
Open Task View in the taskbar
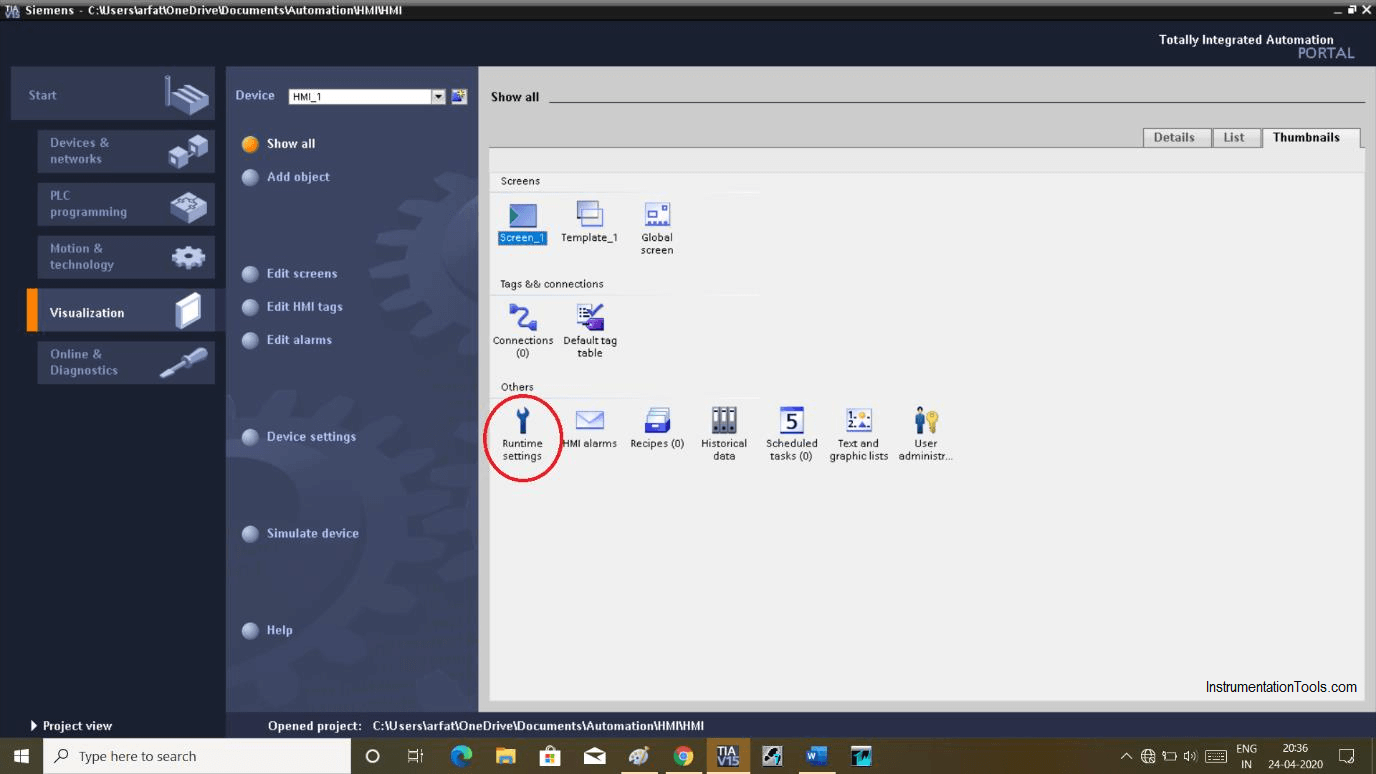(x=415, y=756)
